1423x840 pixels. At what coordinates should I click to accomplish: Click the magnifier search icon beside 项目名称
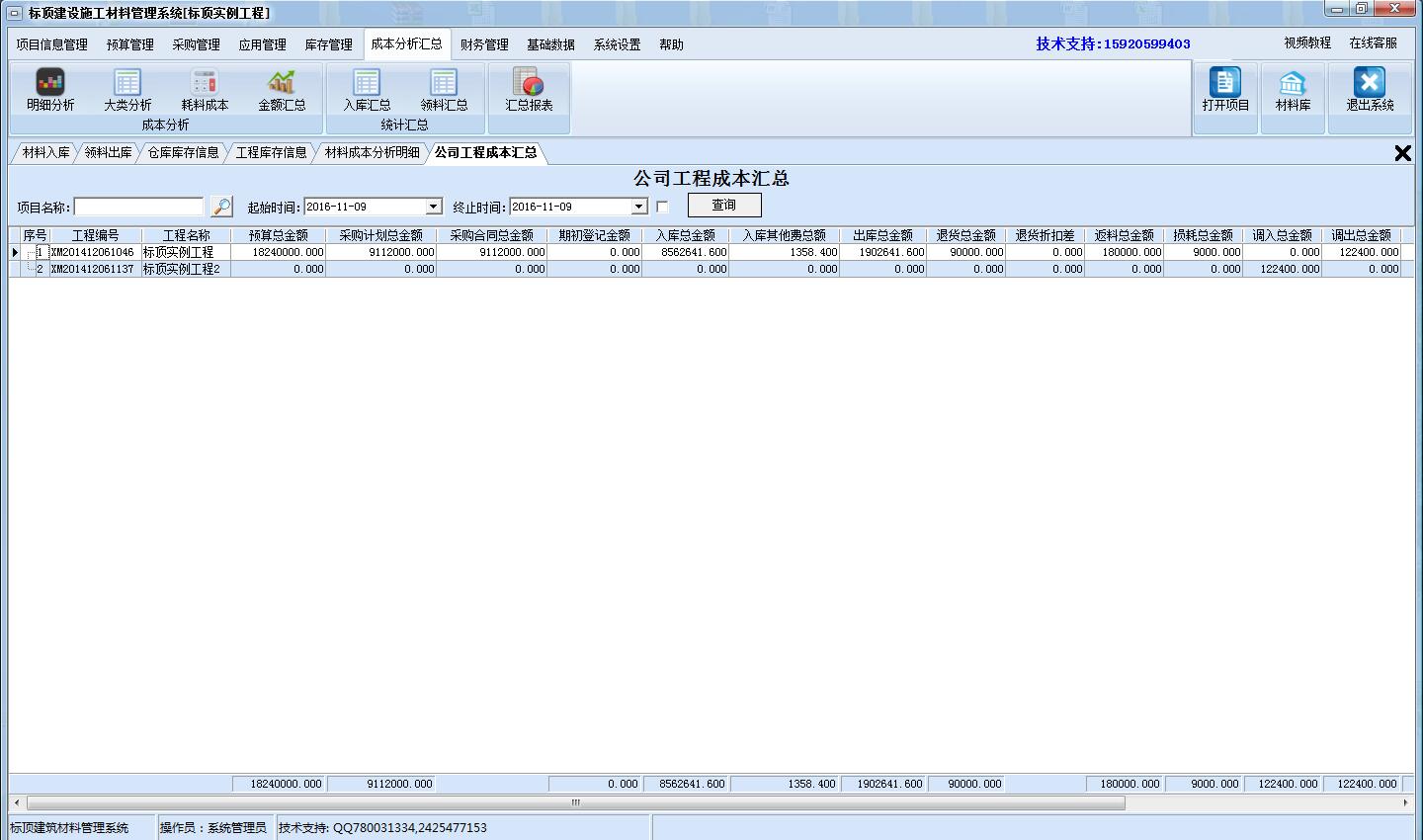(222, 206)
